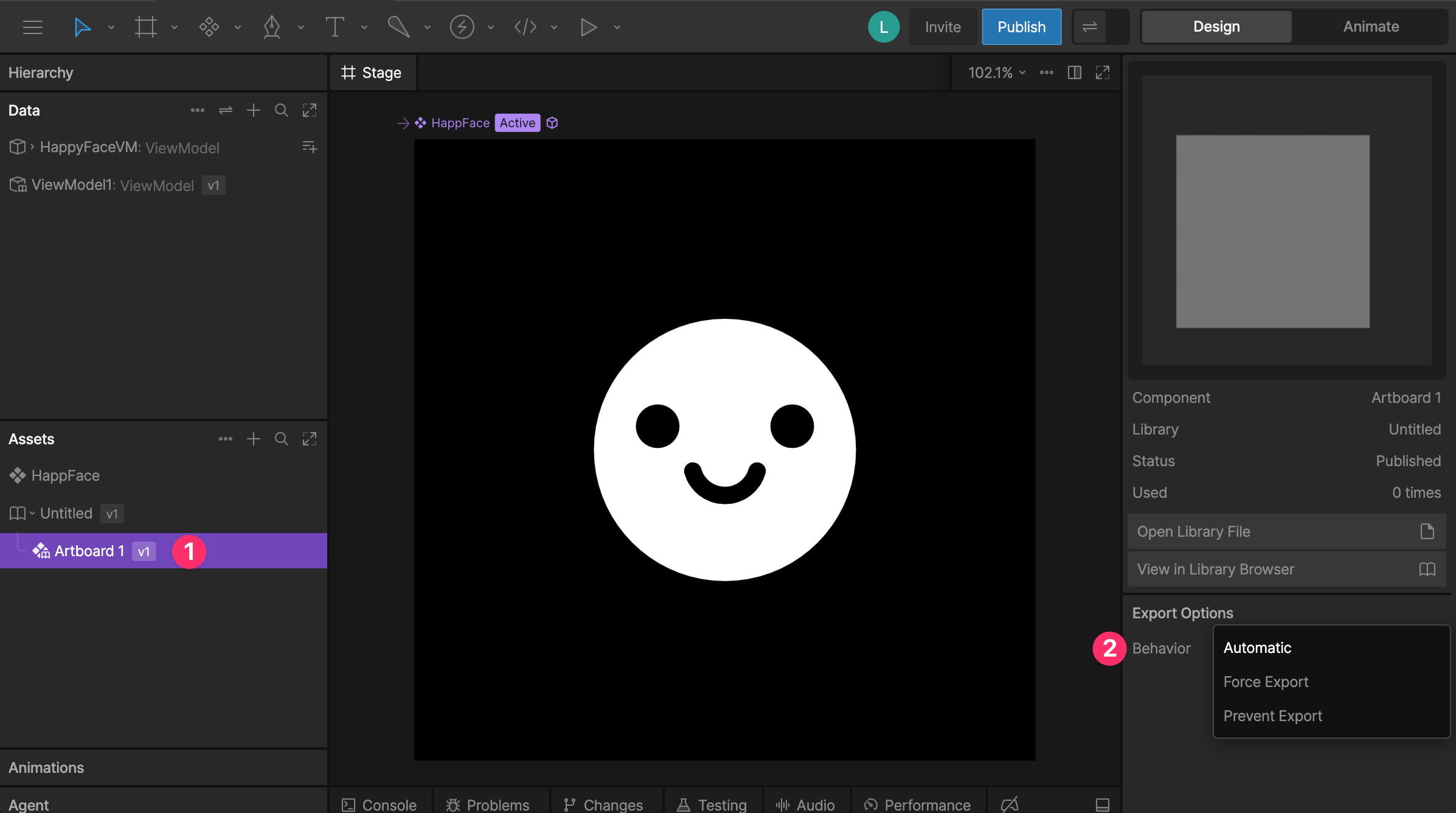Open the hamburger main menu
This screenshot has height=813, width=1456.
(x=33, y=27)
